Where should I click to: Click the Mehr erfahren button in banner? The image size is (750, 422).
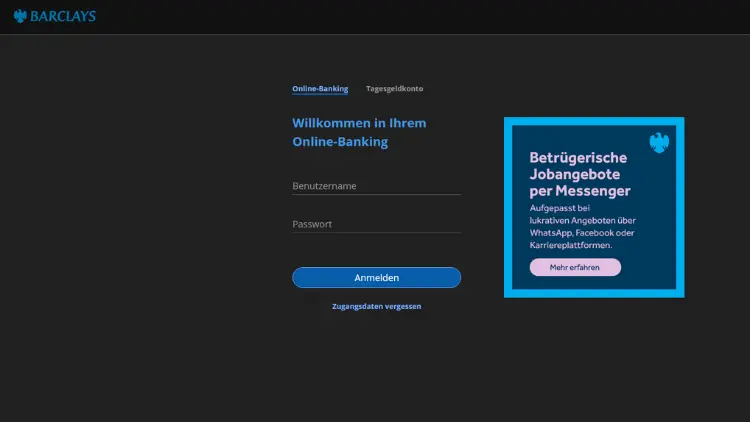(575, 267)
